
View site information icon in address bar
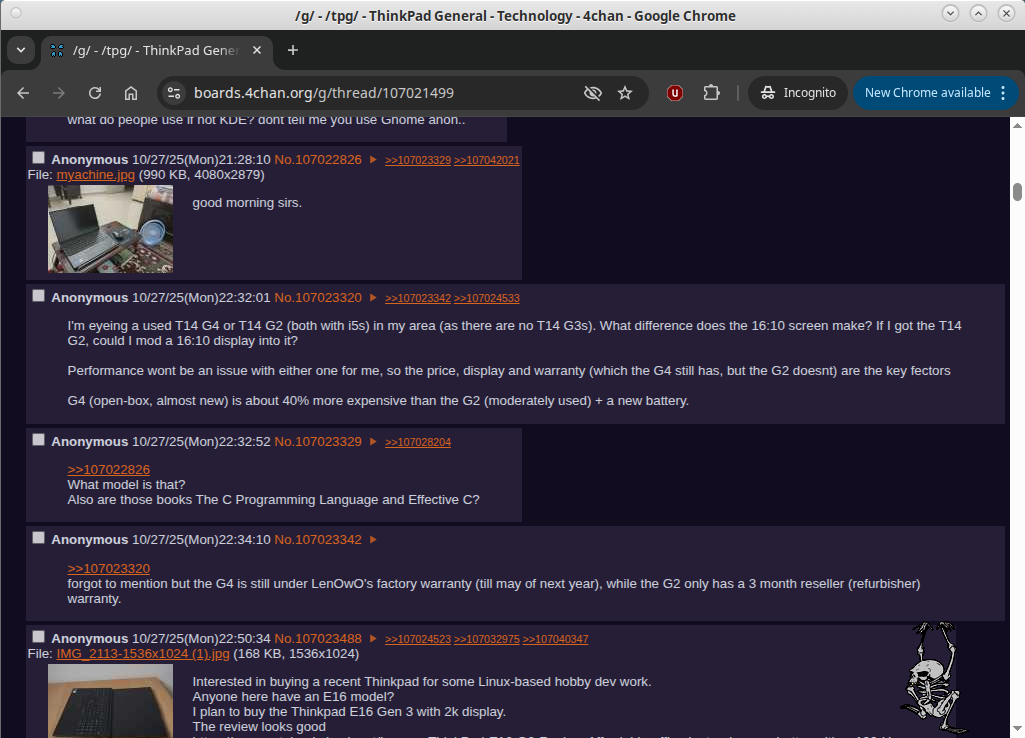pos(174,93)
